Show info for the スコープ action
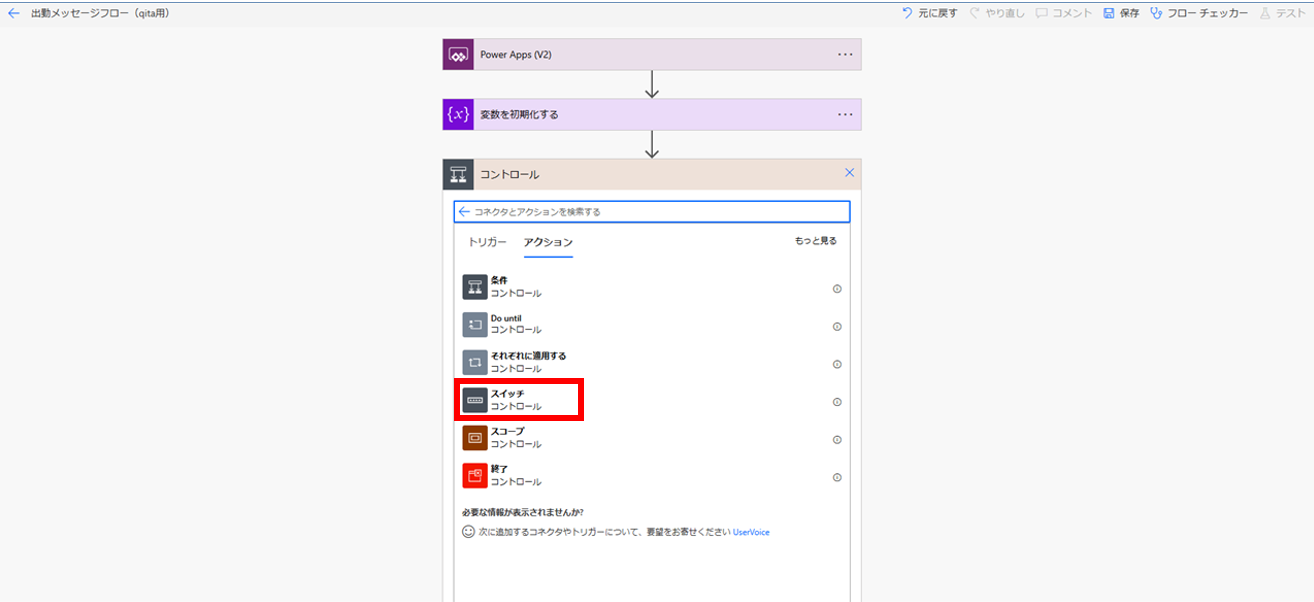This screenshot has width=1314, height=602. pyautogui.click(x=837, y=440)
